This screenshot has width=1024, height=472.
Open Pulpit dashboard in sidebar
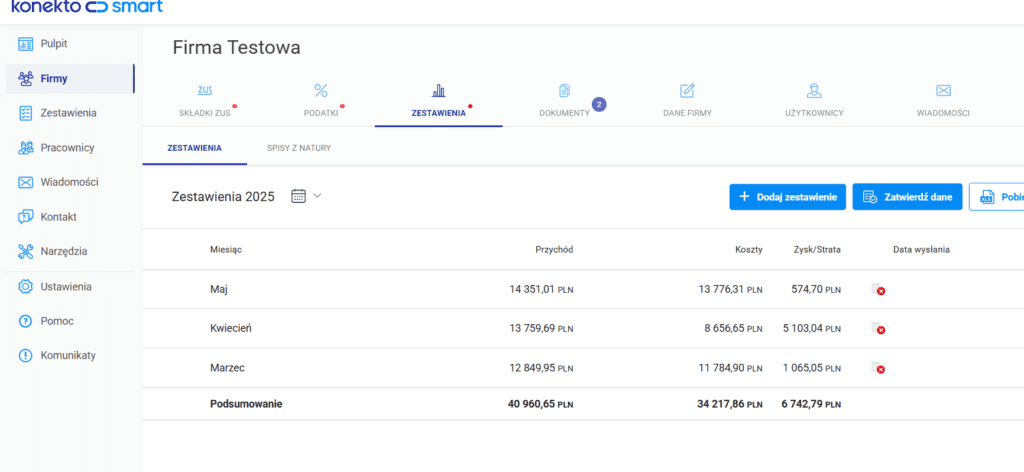click(56, 44)
